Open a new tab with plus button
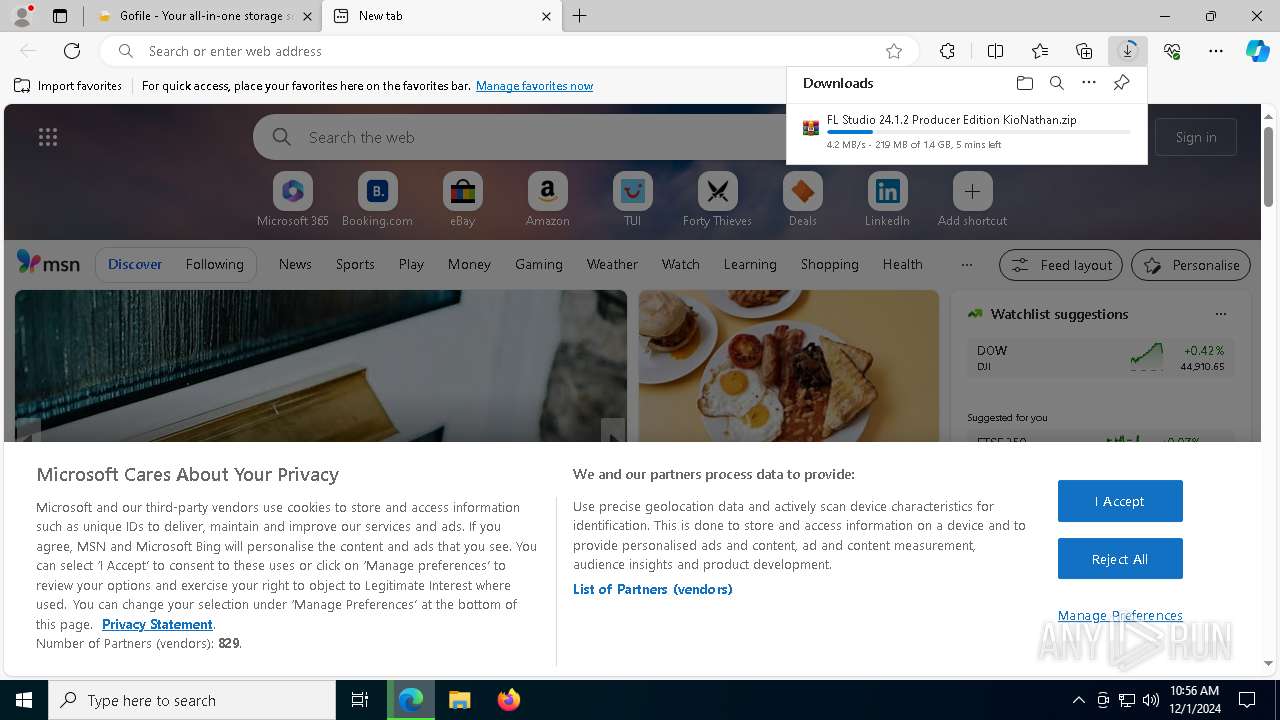The width and height of the screenshot is (1280, 720). point(580,16)
